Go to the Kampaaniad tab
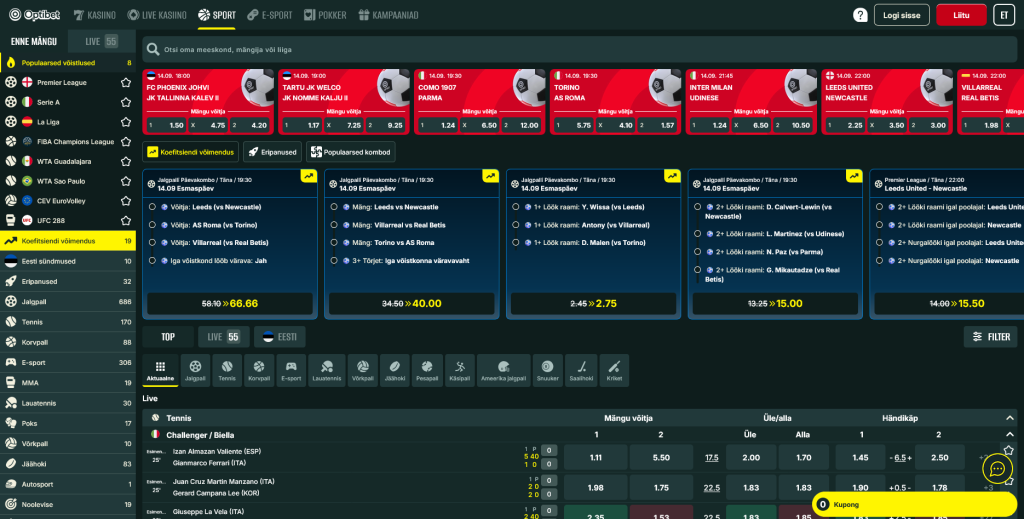Screen dimensions: 1024x519 point(389,15)
